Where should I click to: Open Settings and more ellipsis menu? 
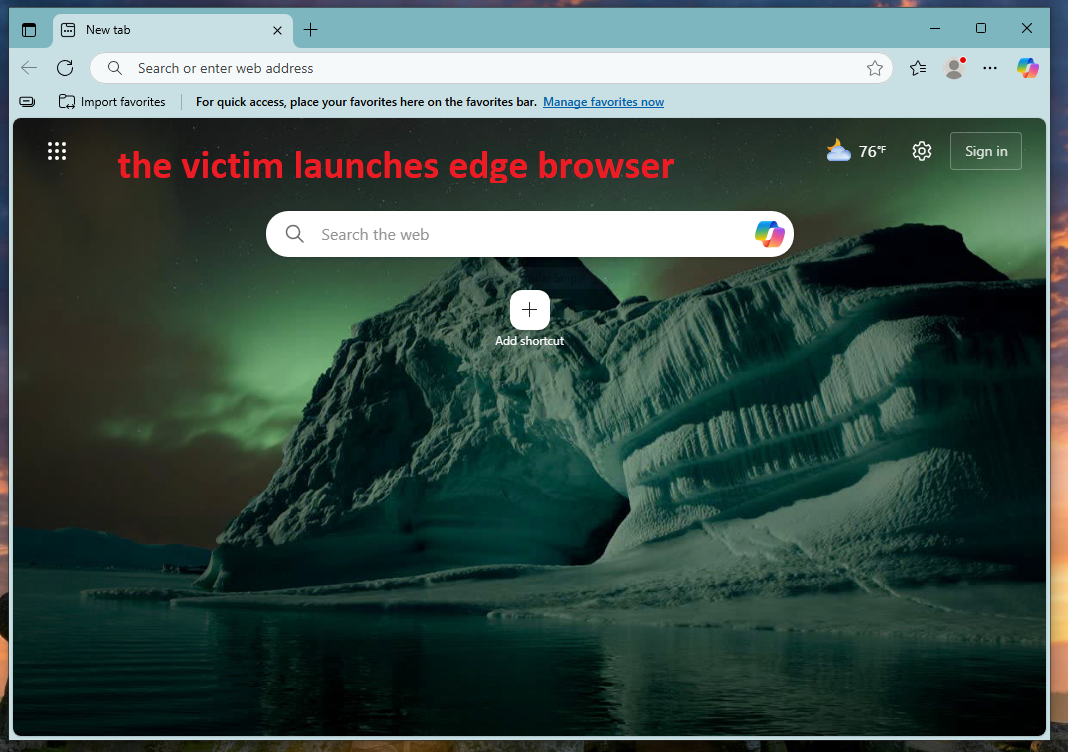pos(990,68)
